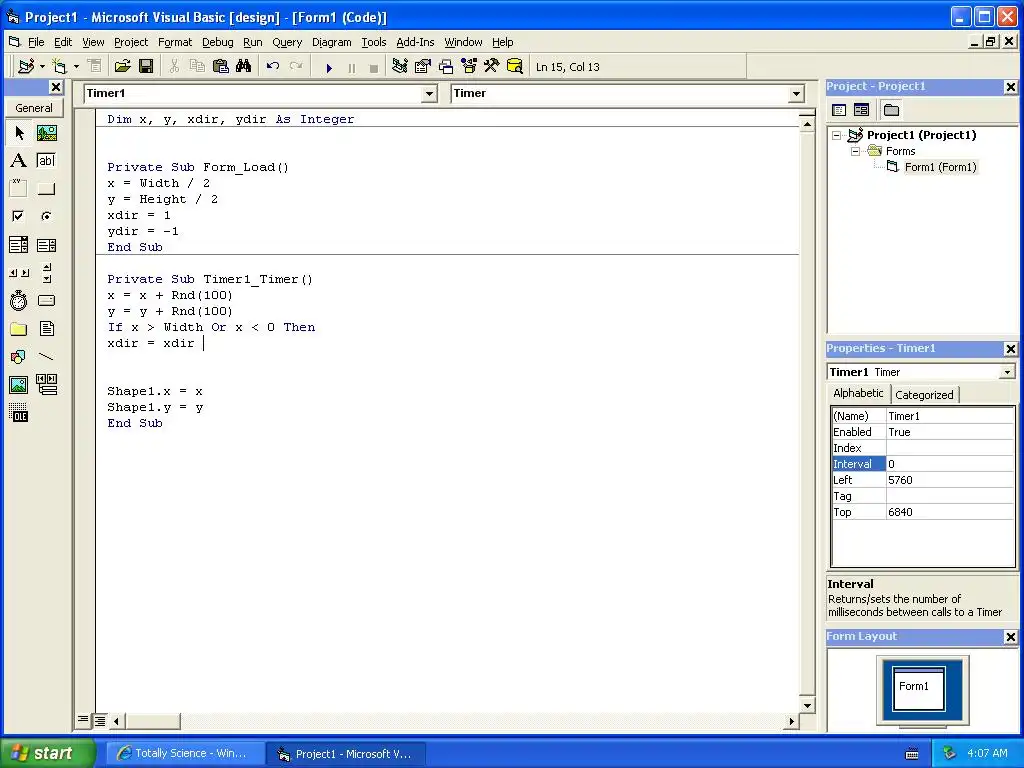The height and width of the screenshot is (768, 1024).
Task: Select the Data control tool
Action: point(46,385)
